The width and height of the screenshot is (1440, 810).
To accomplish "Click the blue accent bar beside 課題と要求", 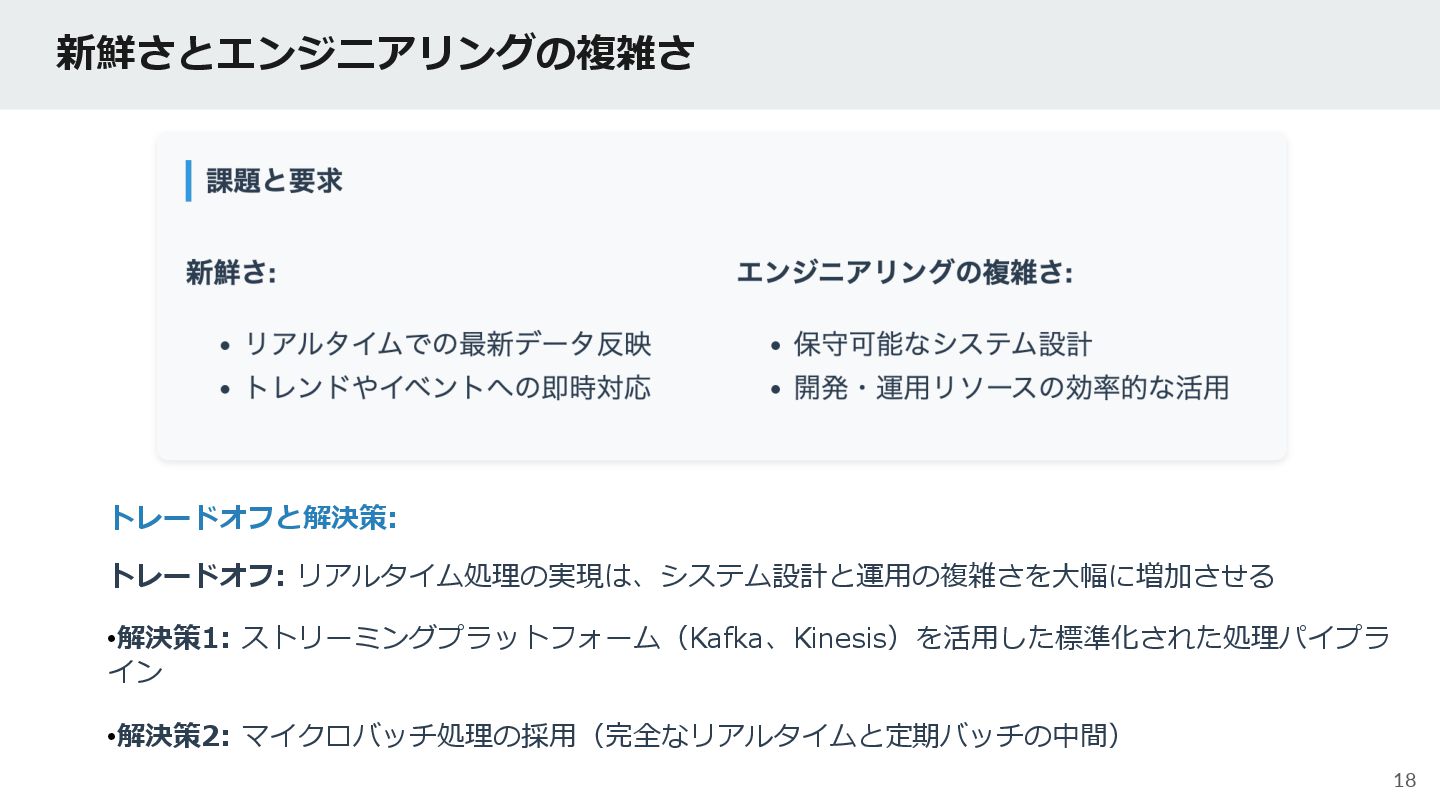I will pos(188,181).
